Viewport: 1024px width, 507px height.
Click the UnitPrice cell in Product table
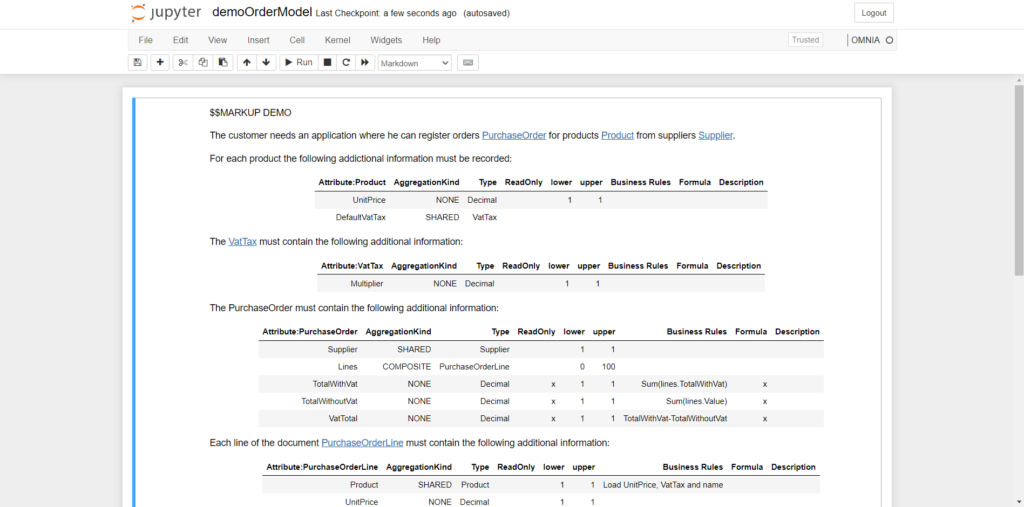coord(369,200)
